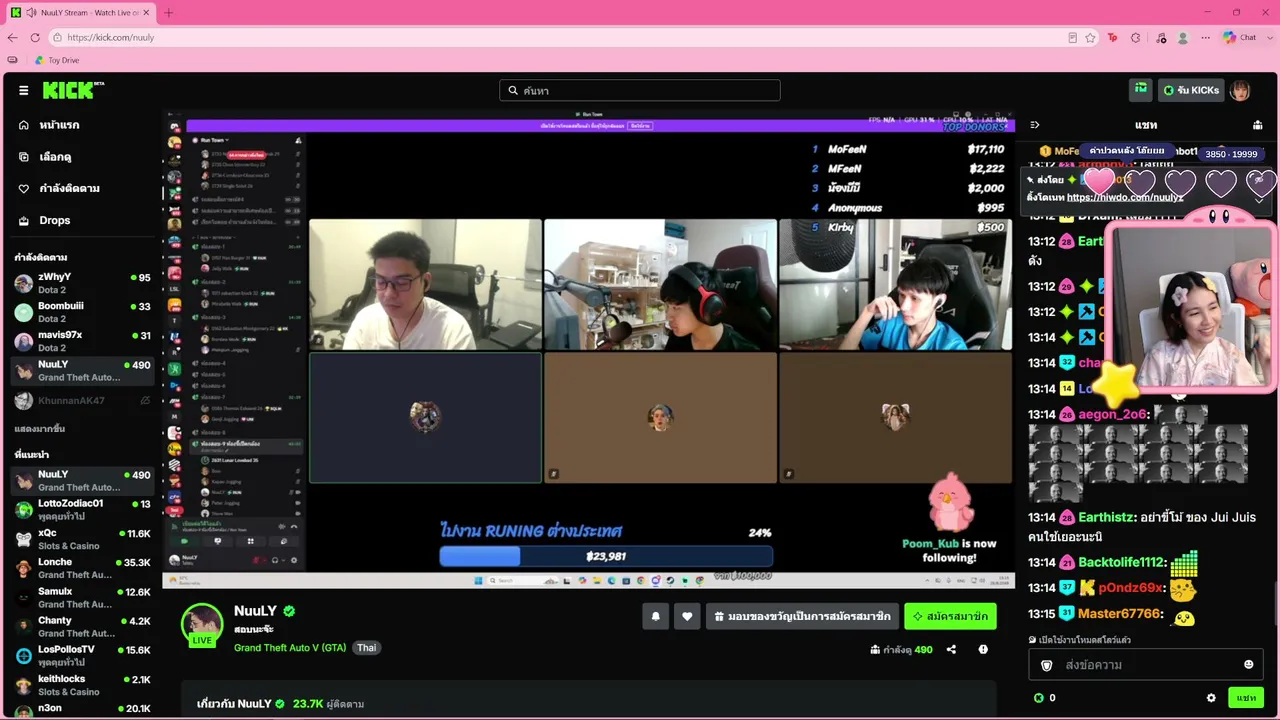
Task: Open Chanty recommended channel
Action: (x=84, y=626)
